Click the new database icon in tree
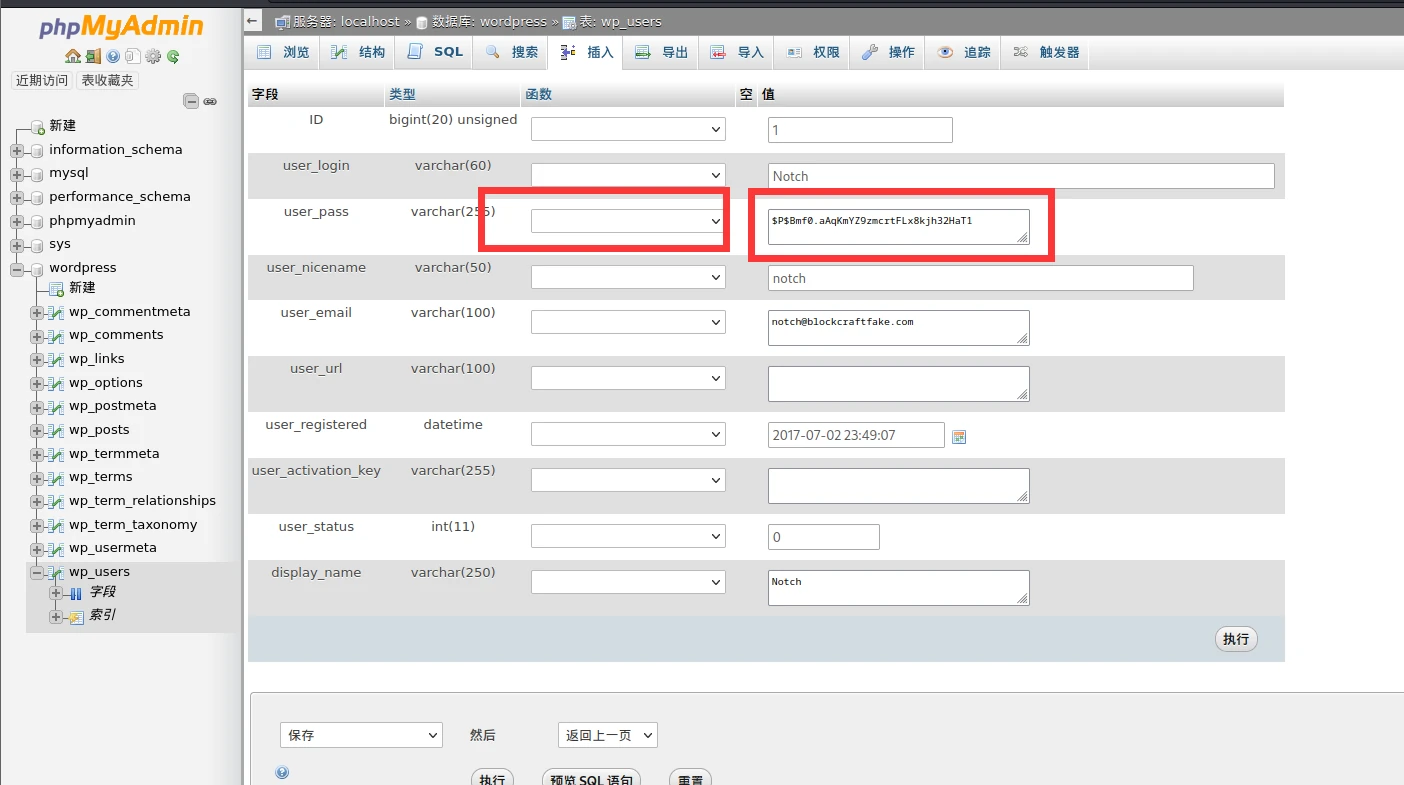The height and width of the screenshot is (785, 1404). tap(38, 126)
